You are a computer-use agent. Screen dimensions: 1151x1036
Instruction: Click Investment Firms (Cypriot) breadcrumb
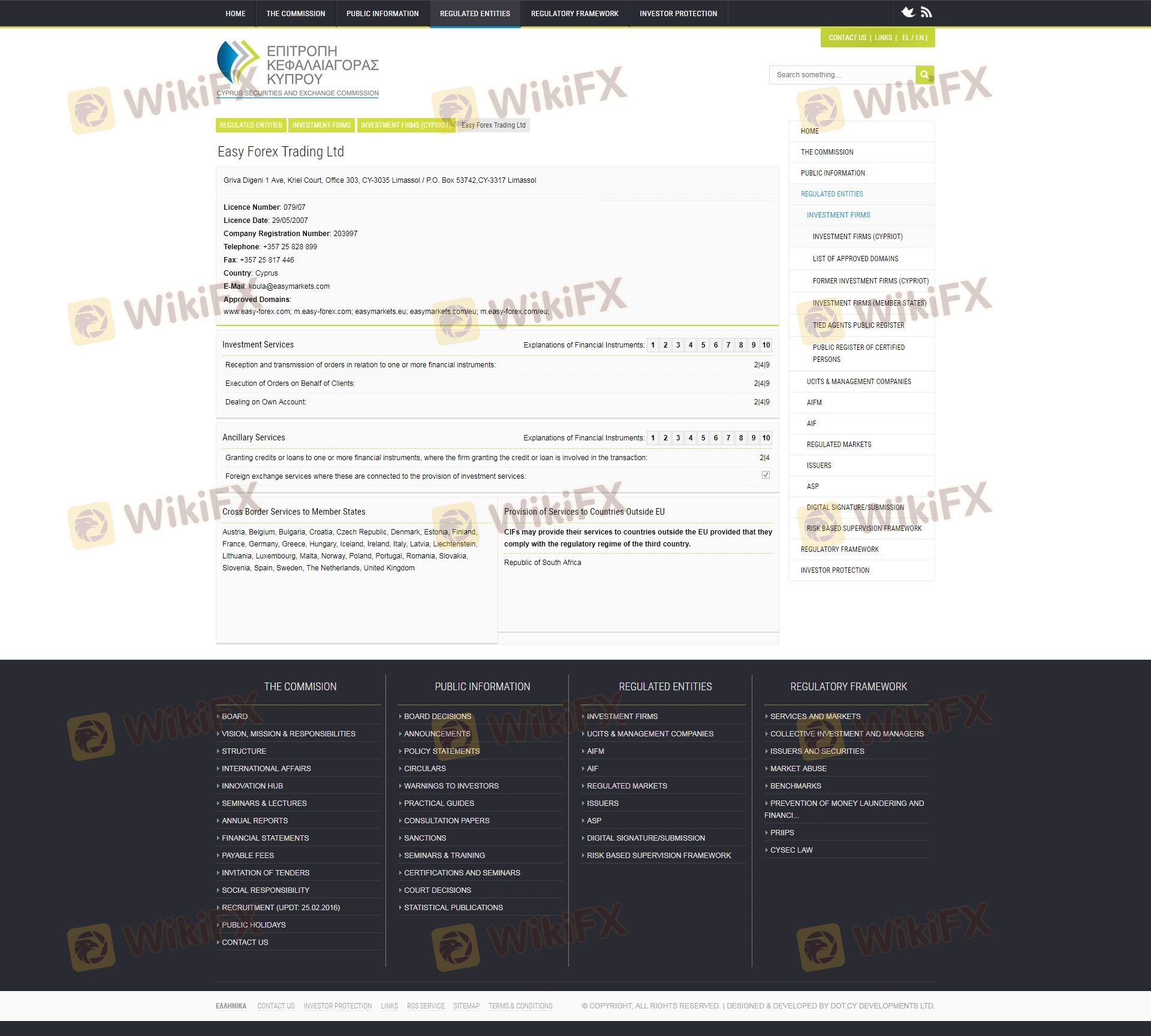click(x=405, y=125)
